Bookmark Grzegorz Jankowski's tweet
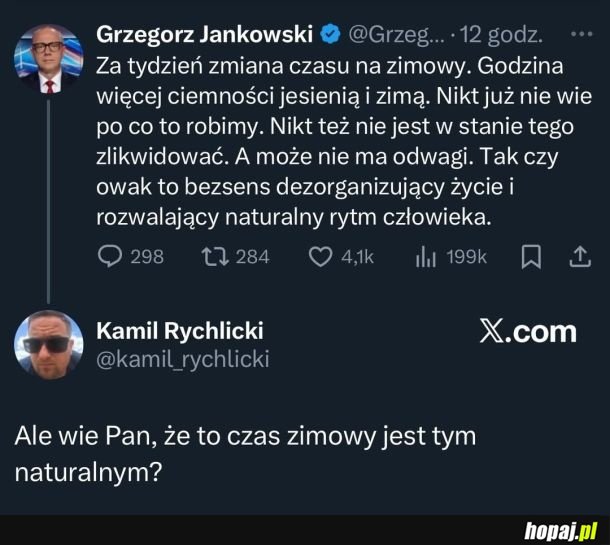 point(531,257)
